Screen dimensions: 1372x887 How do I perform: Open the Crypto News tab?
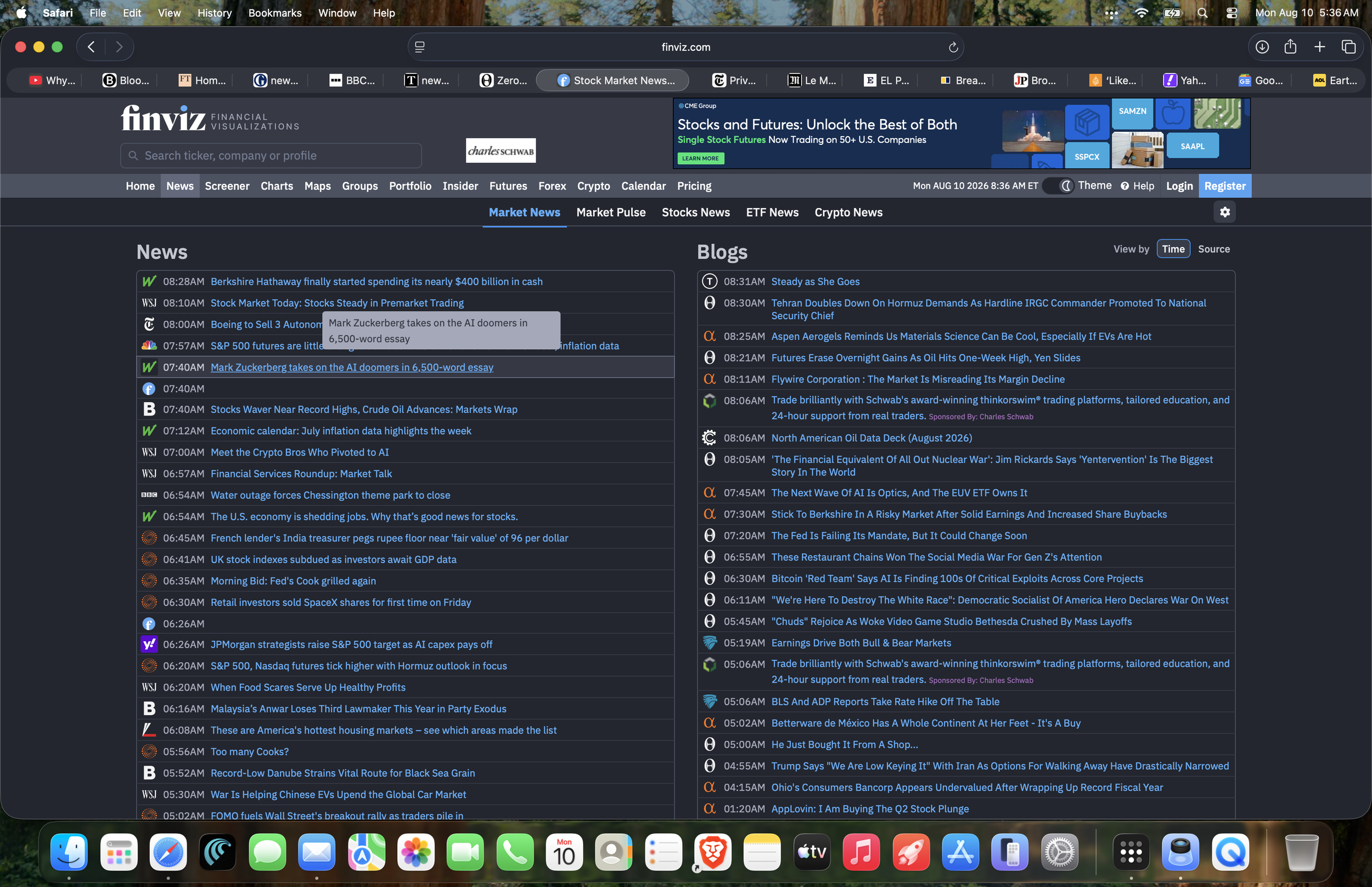[848, 212]
